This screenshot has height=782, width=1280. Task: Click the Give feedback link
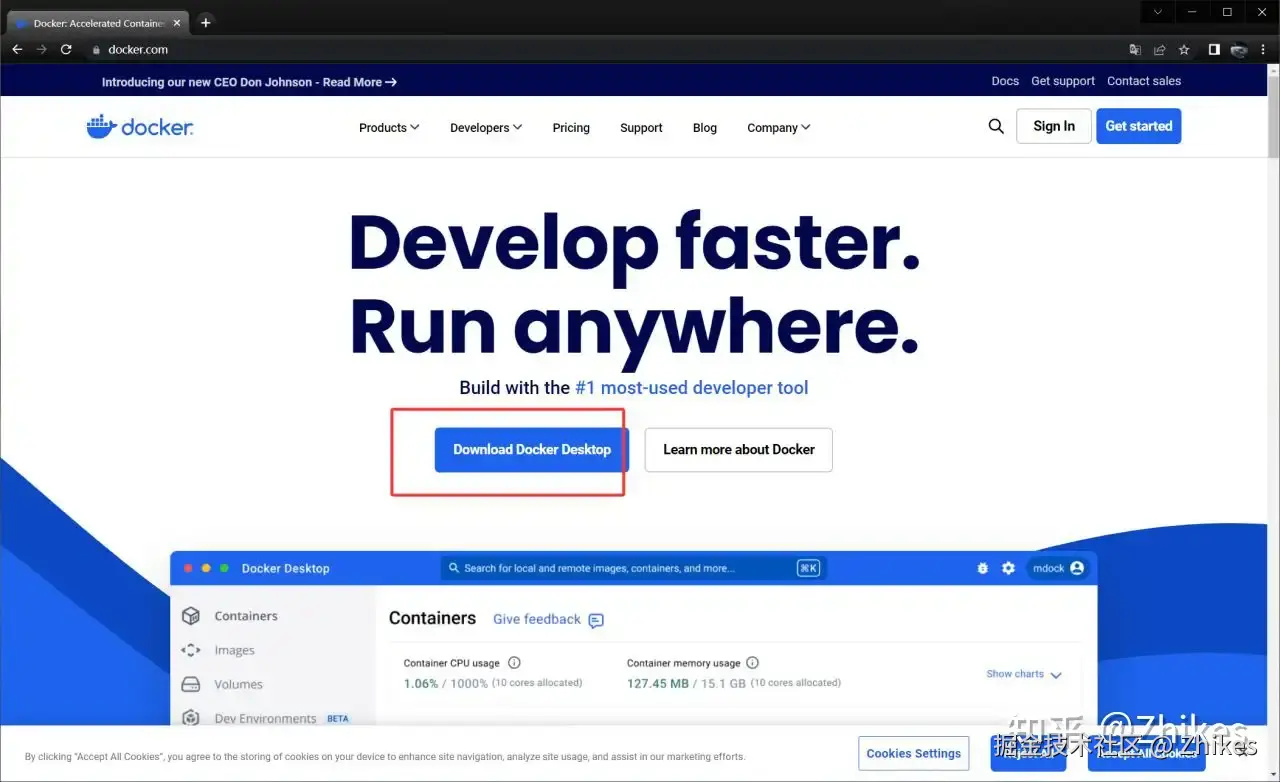[x=537, y=619]
